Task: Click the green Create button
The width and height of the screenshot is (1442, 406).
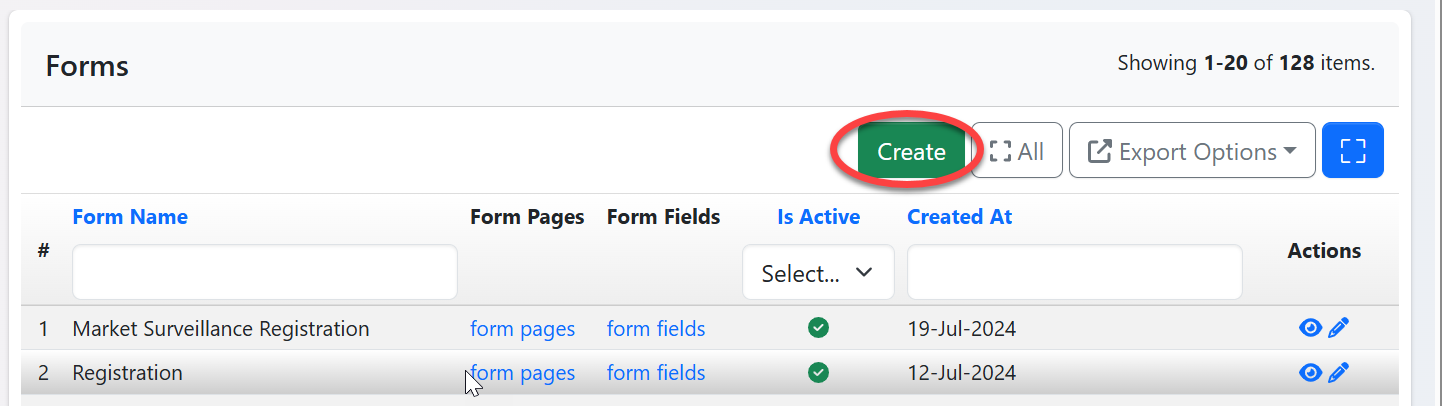Action: click(x=911, y=151)
